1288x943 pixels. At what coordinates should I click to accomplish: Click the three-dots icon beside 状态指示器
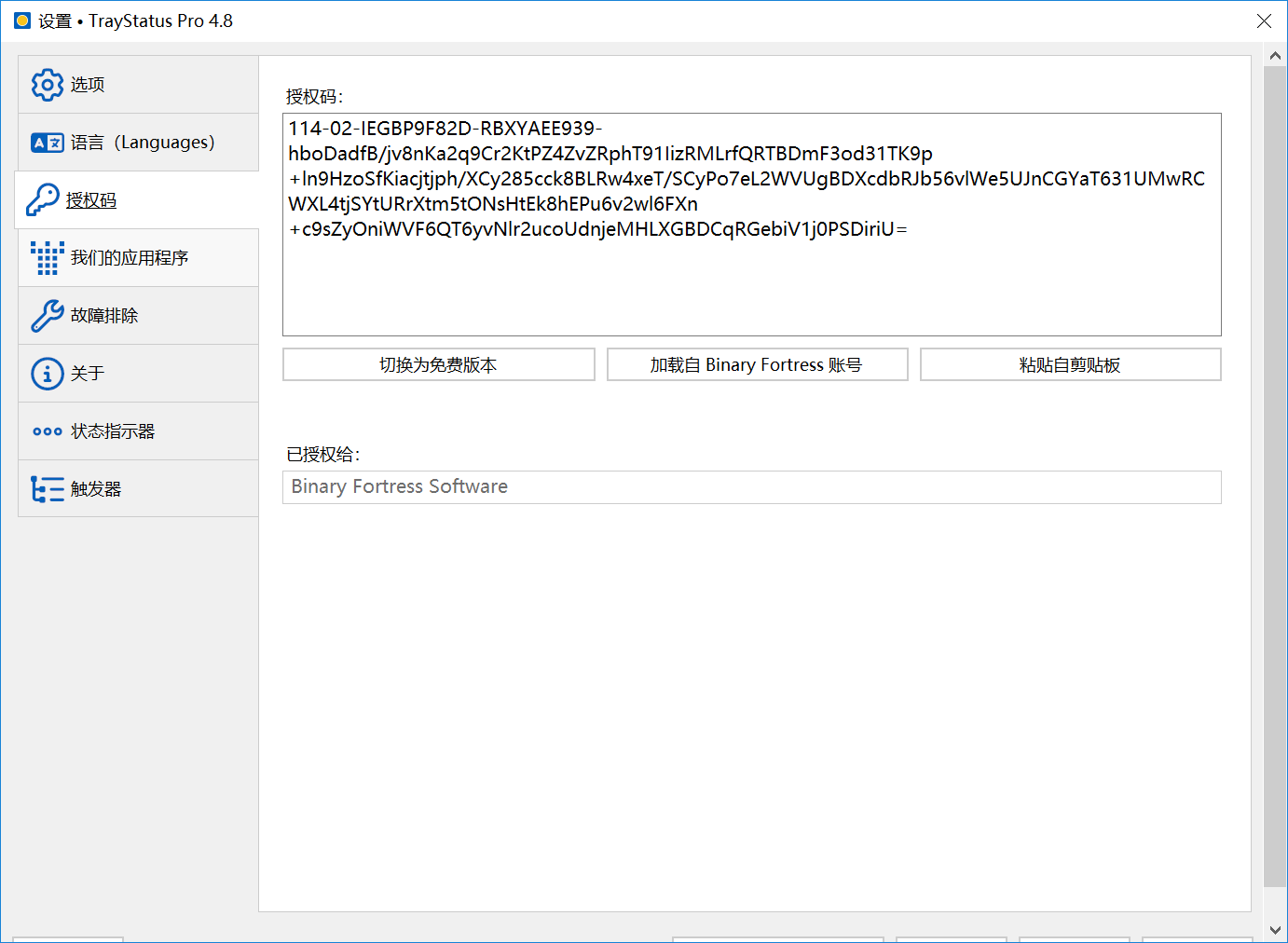click(x=48, y=431)
